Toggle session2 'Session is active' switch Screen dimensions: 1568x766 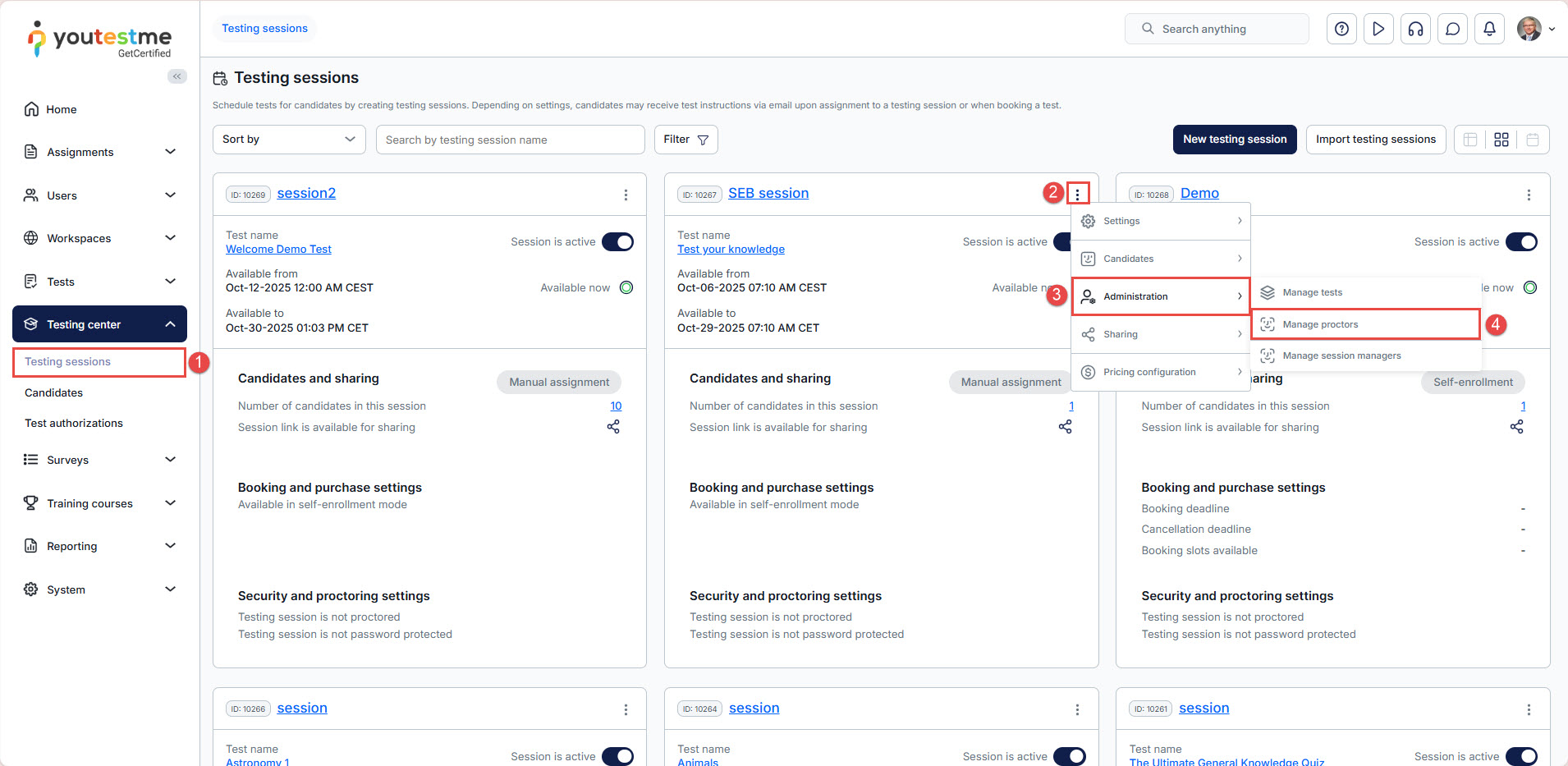tap(617, 242)
